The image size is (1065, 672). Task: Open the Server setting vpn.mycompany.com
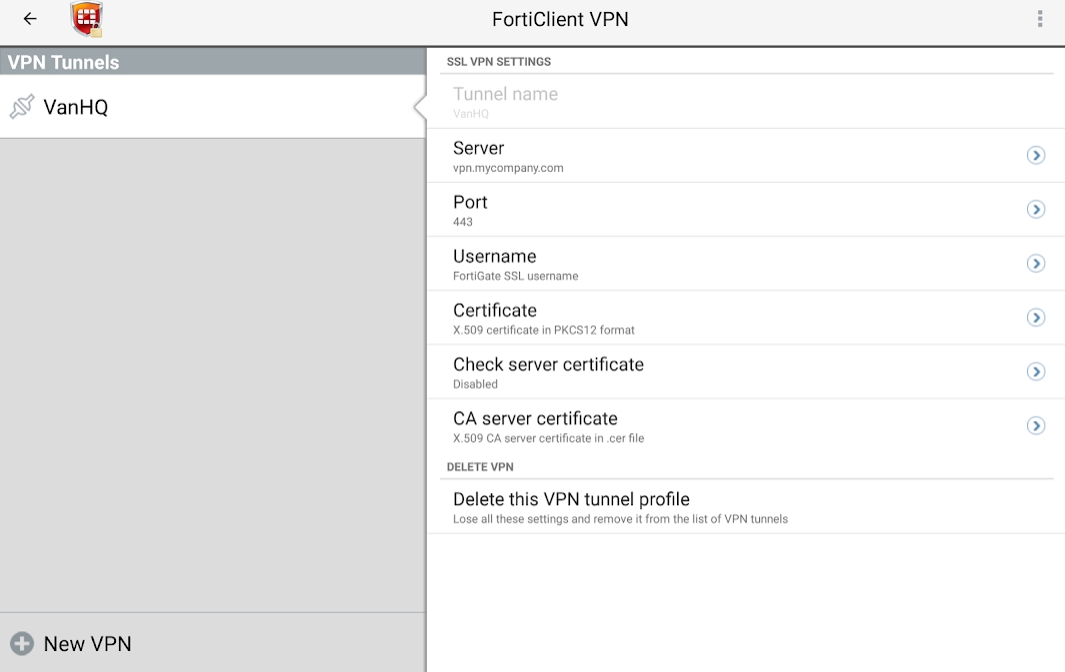(x=508, y=156)
